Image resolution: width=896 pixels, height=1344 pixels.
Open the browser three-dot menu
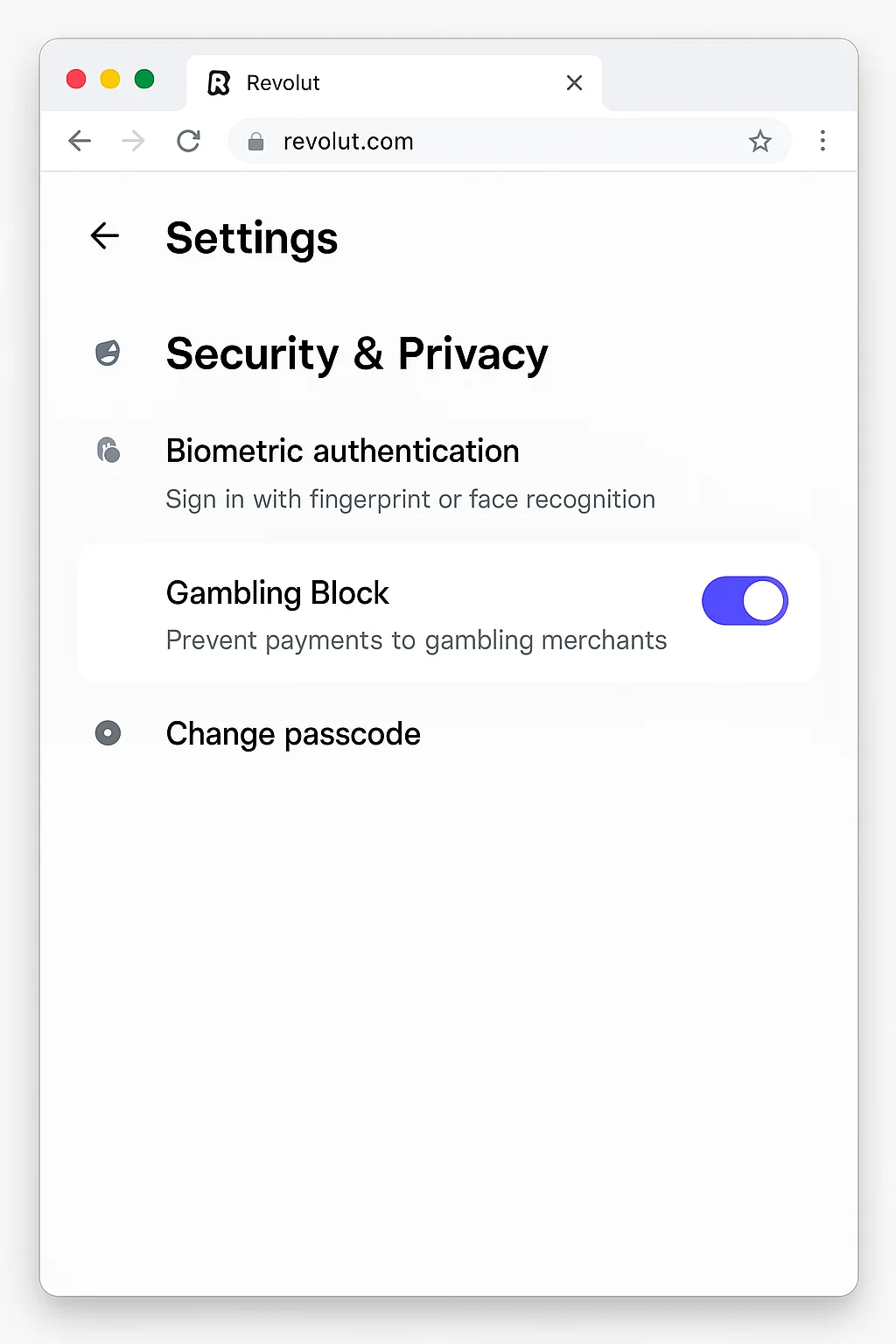point(822,141)
